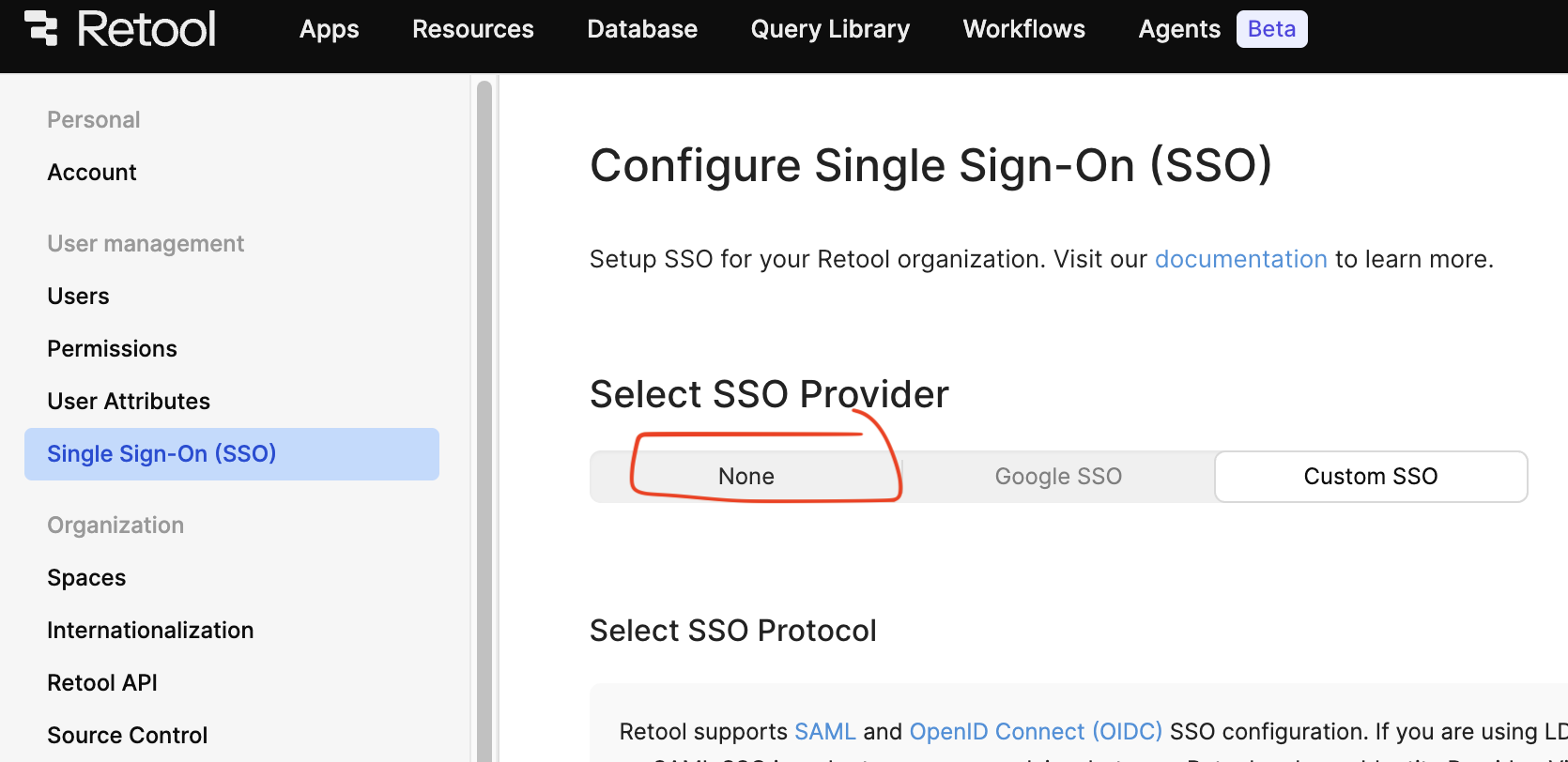Switch to Workflows
Viewport: 1568px width, 762px height.
click(1024, 29)
